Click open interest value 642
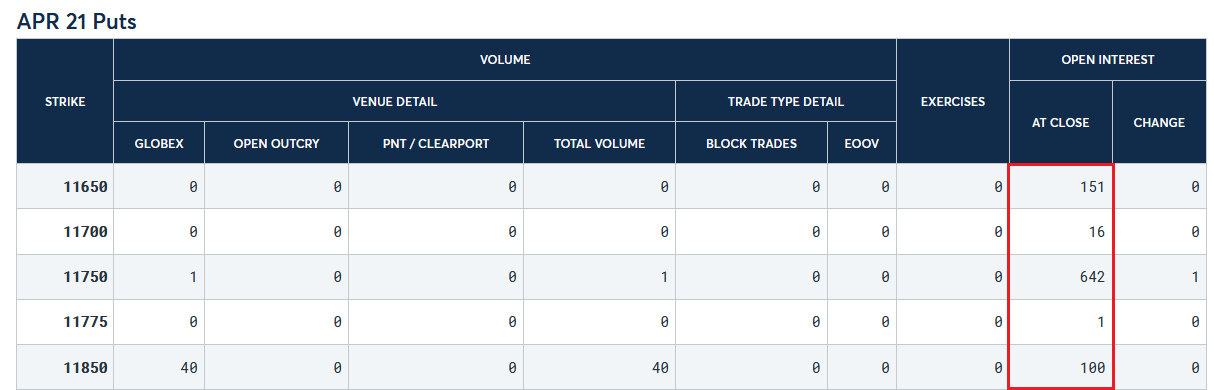The width and height of the screenshot is (1214, 390). click(1092, 277)
